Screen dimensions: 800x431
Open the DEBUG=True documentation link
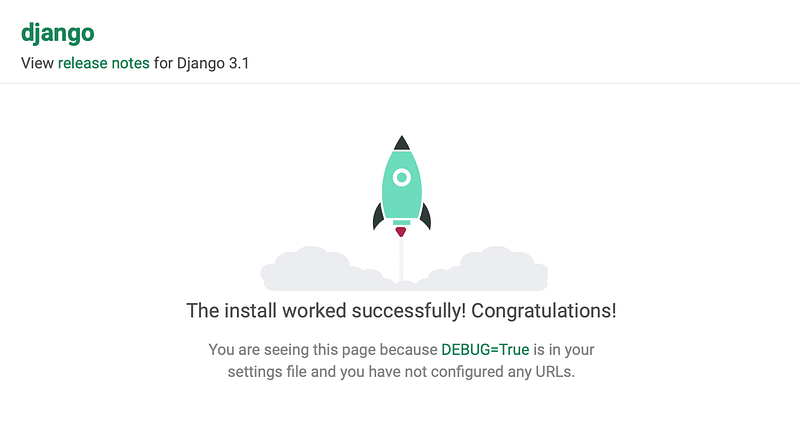485,350
